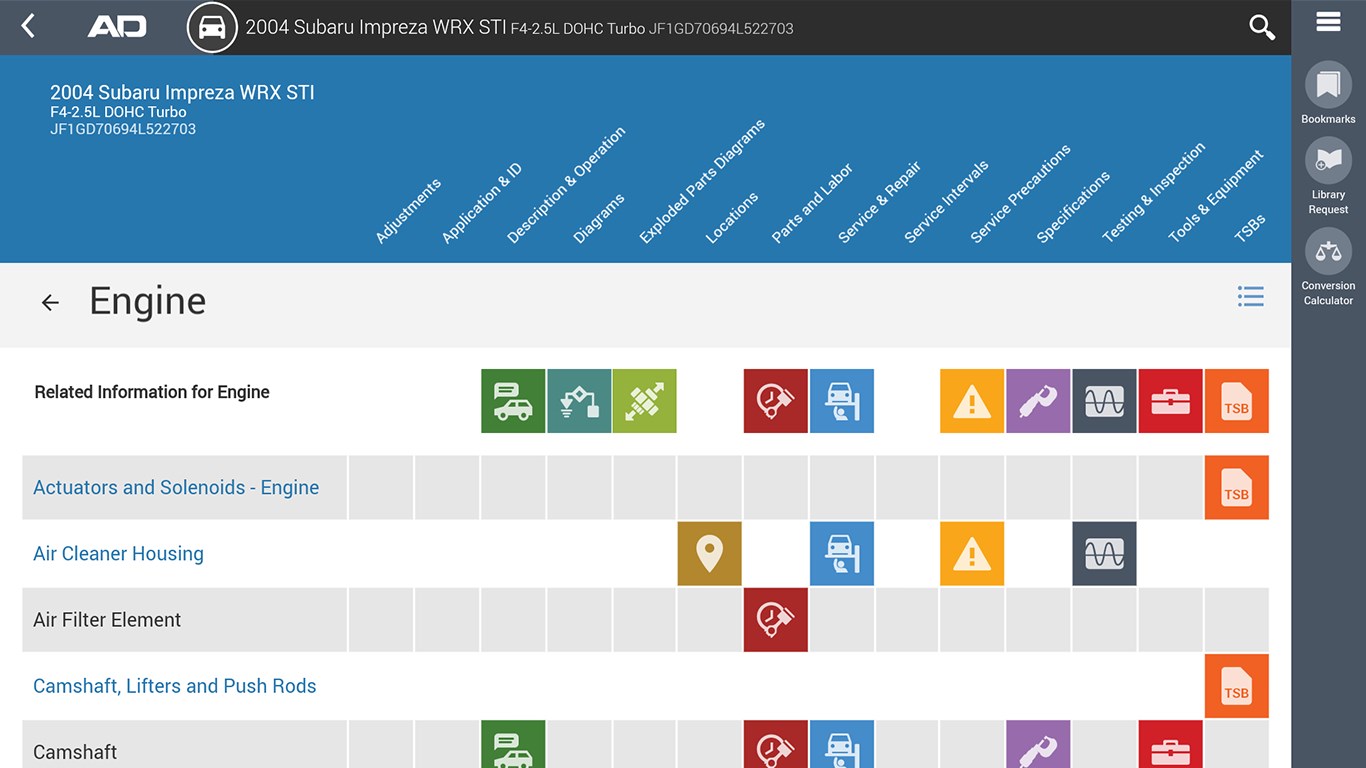Viewport: 1366px width, 768px height.
Task: Open Description & Operation for Camshaft
Action: (x=513, y=744)
